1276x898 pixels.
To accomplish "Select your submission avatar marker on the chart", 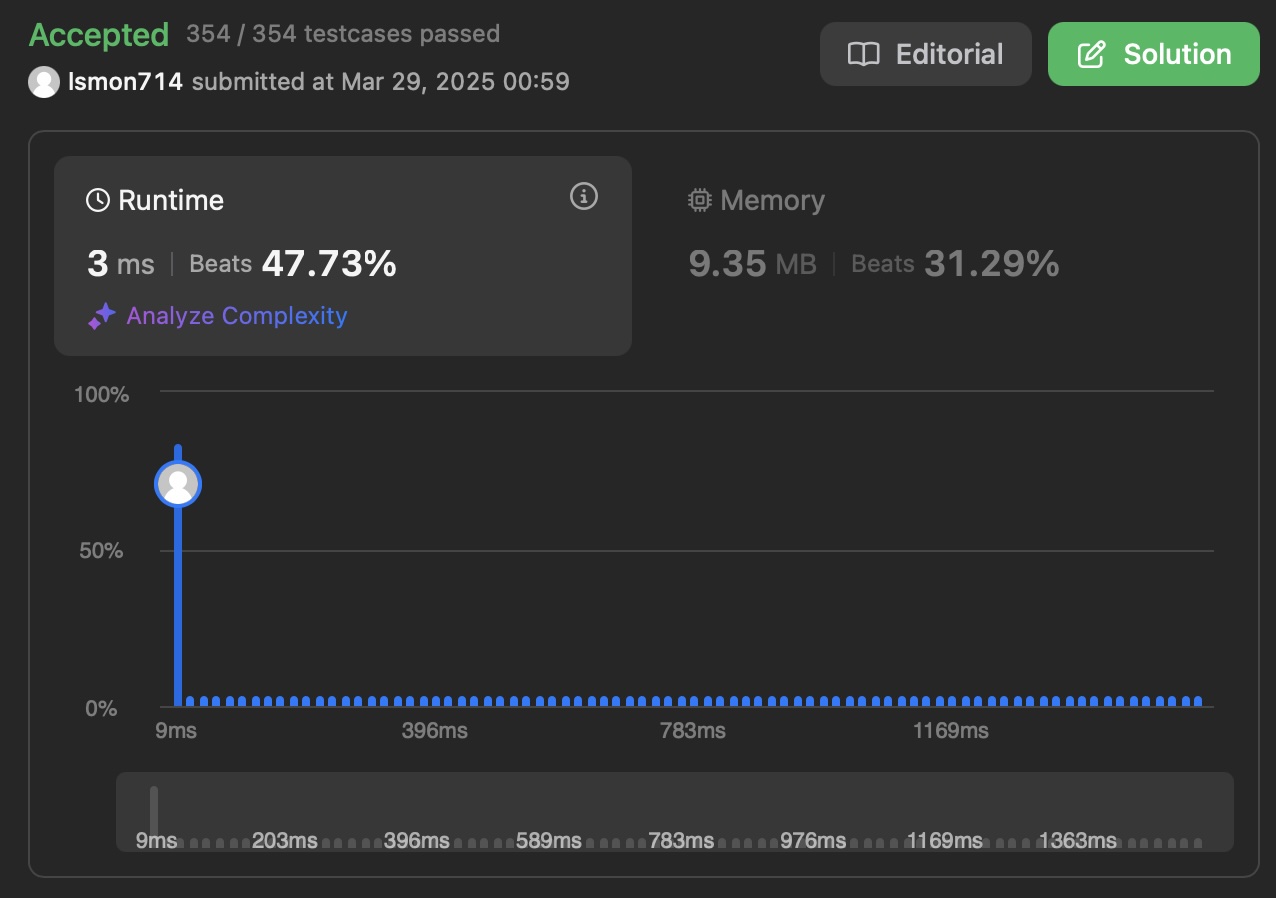I will (x=178, y=483).
